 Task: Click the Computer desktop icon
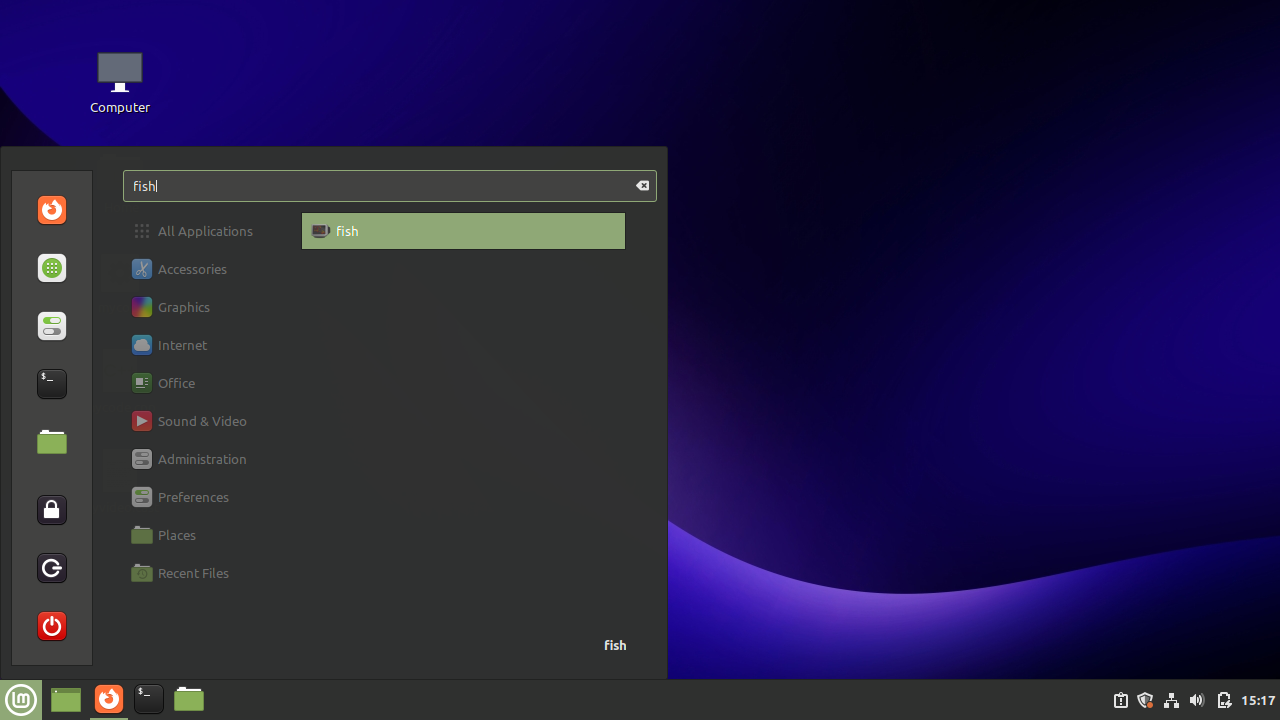click(x=120, y=83)
